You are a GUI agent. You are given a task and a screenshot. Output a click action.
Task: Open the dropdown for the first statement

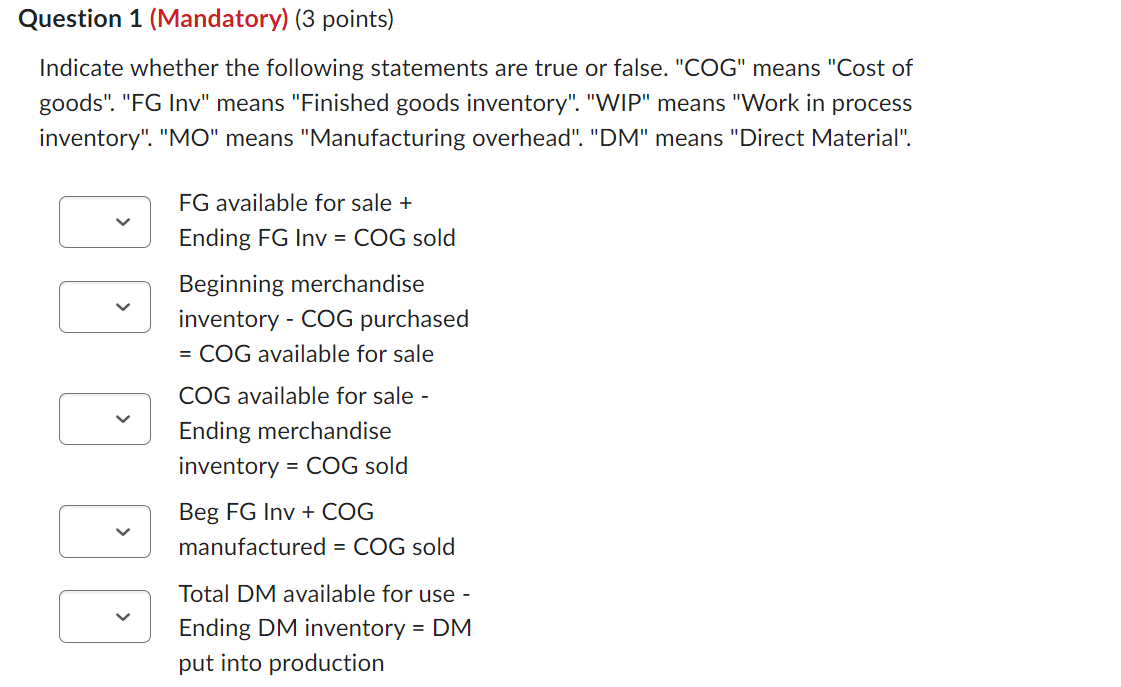104,221
